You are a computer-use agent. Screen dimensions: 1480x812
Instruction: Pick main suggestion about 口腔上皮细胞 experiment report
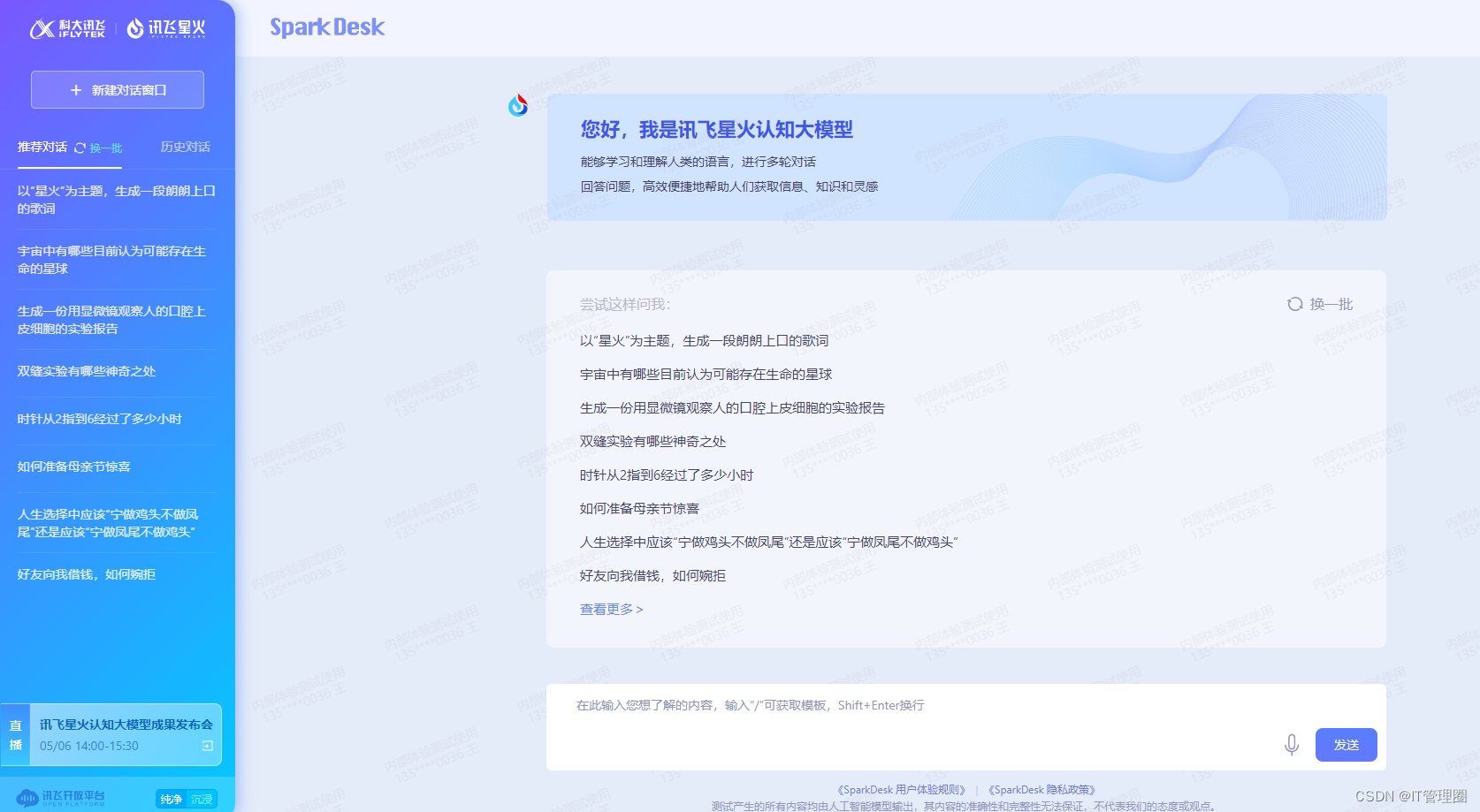[732, 408]
